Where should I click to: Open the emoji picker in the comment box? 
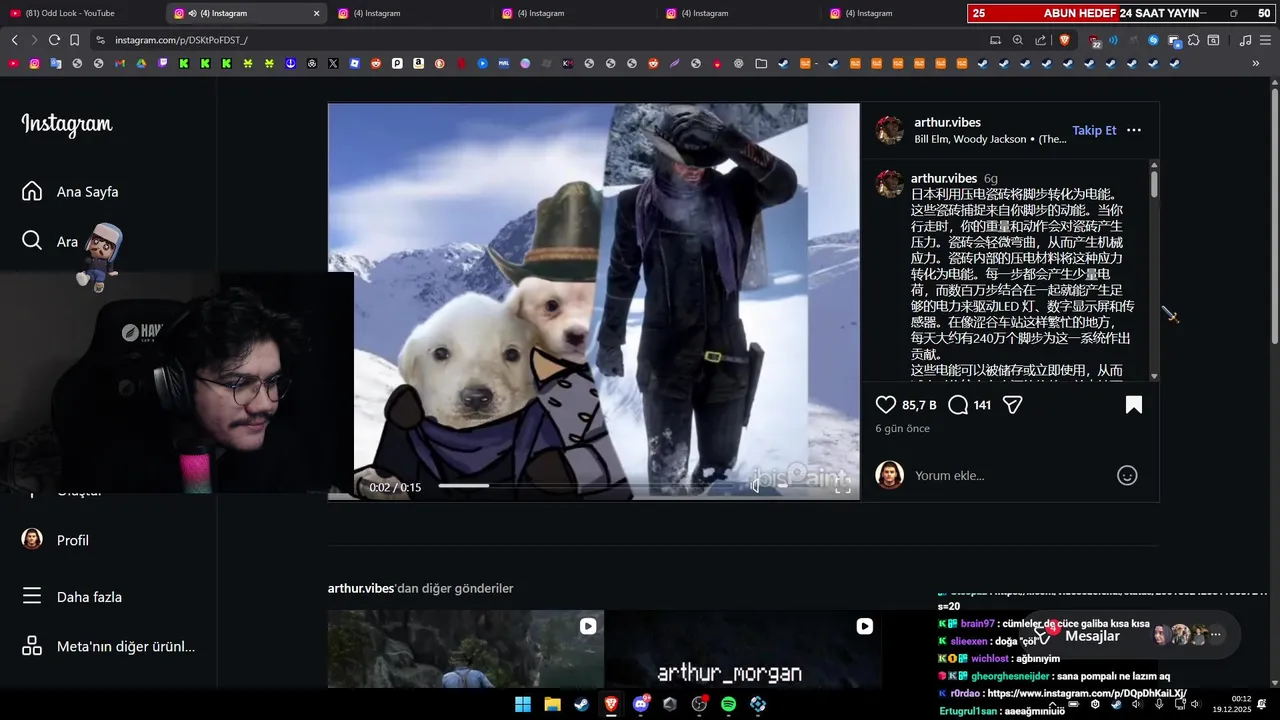click(1127, 476)
